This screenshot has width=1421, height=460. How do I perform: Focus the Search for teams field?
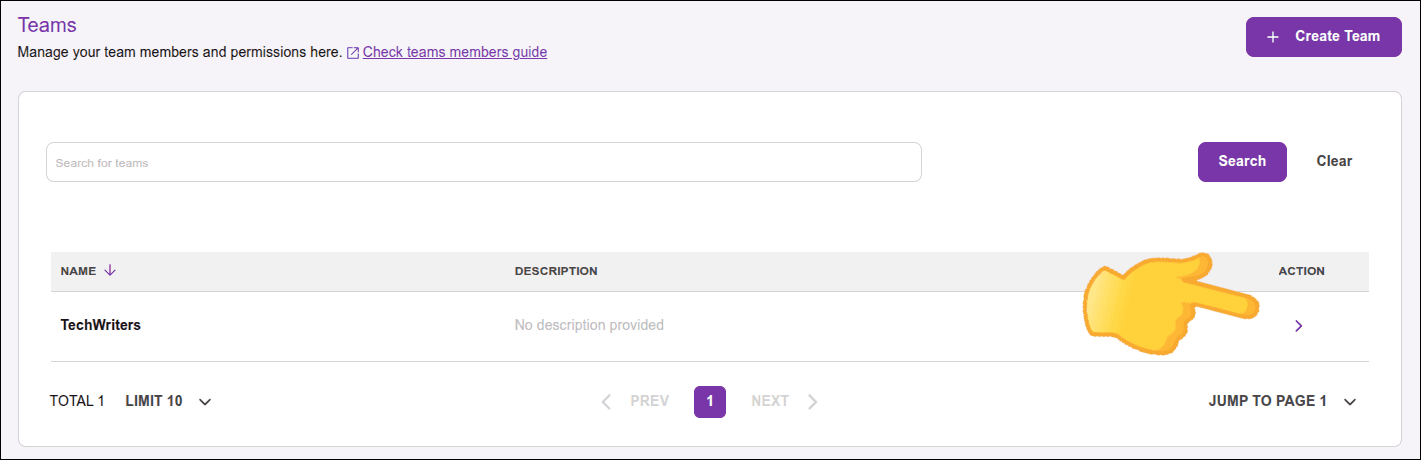point(483,162)
